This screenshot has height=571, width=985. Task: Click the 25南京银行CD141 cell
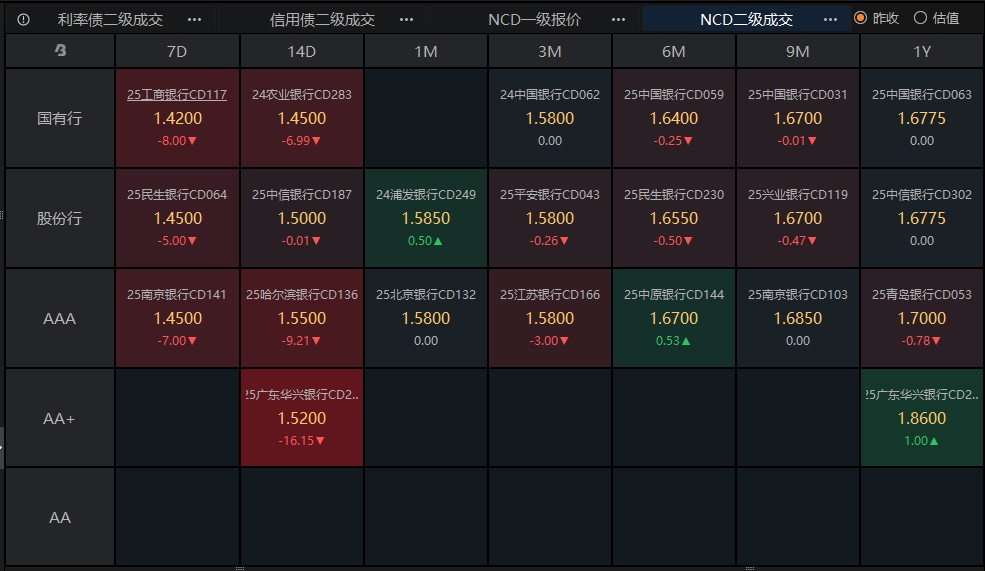[177, 318]
